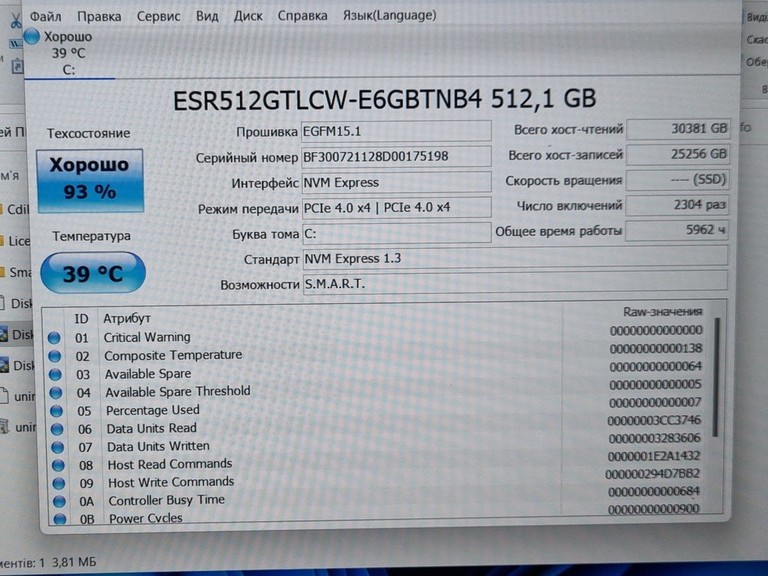Open the Сервис menu
This screenshot has width=768, height=576.
[158, 16]
